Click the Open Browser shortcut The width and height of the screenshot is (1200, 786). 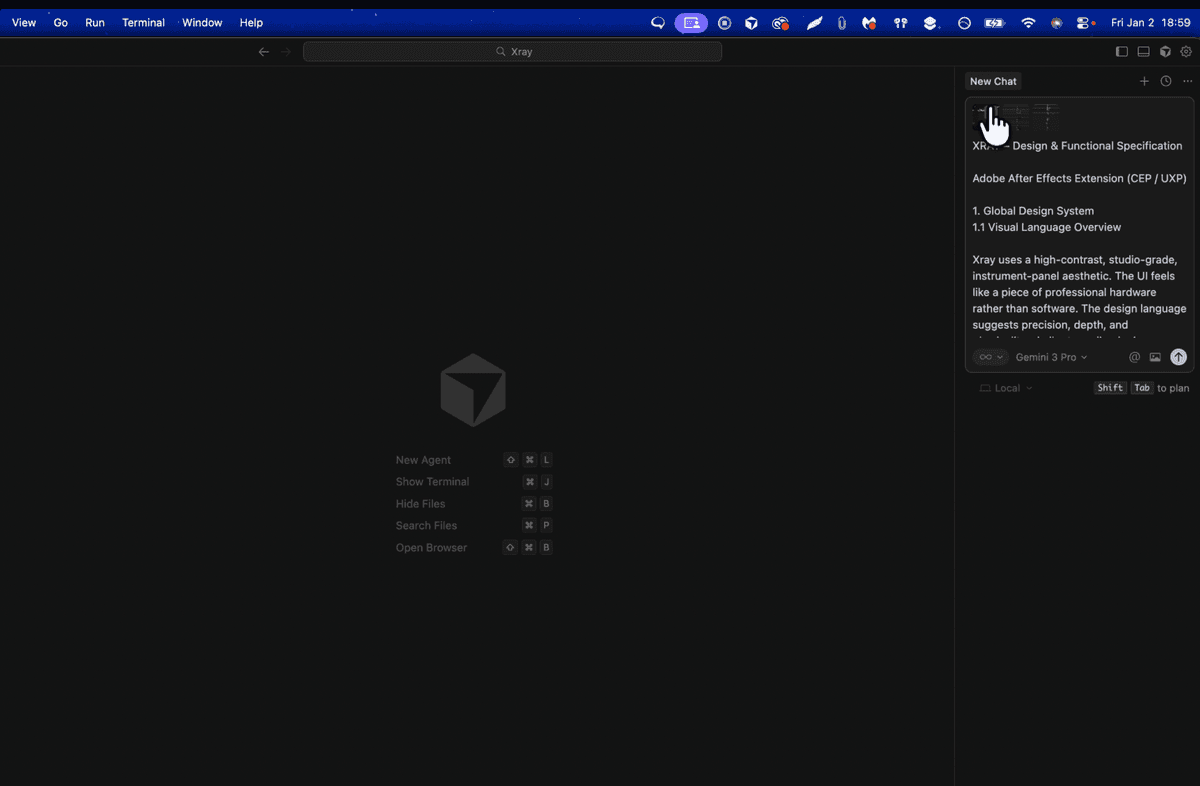click(x=431, y=547)
